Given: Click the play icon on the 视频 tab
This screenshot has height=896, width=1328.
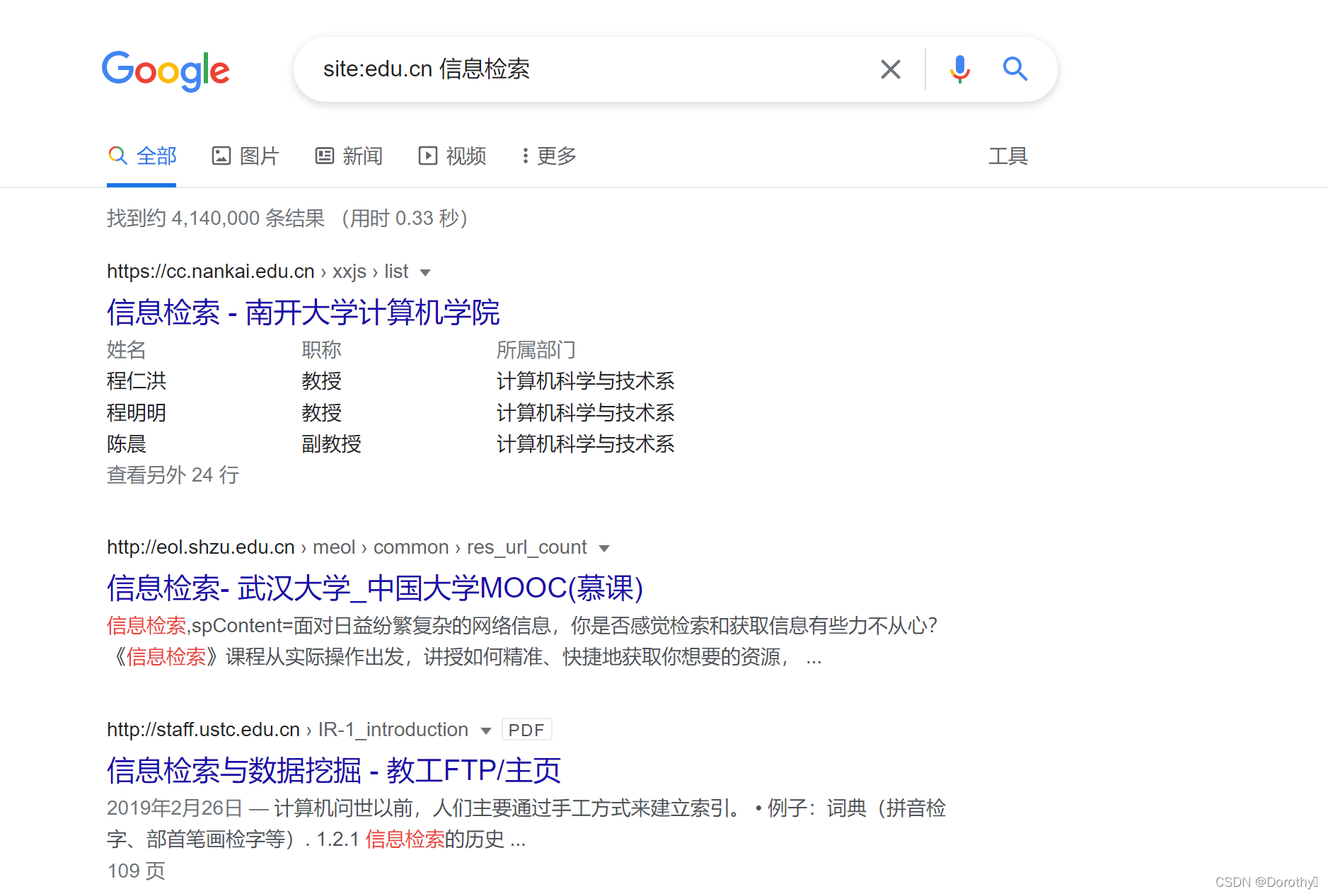Looking at the screenshot, I should coord(428,156).
